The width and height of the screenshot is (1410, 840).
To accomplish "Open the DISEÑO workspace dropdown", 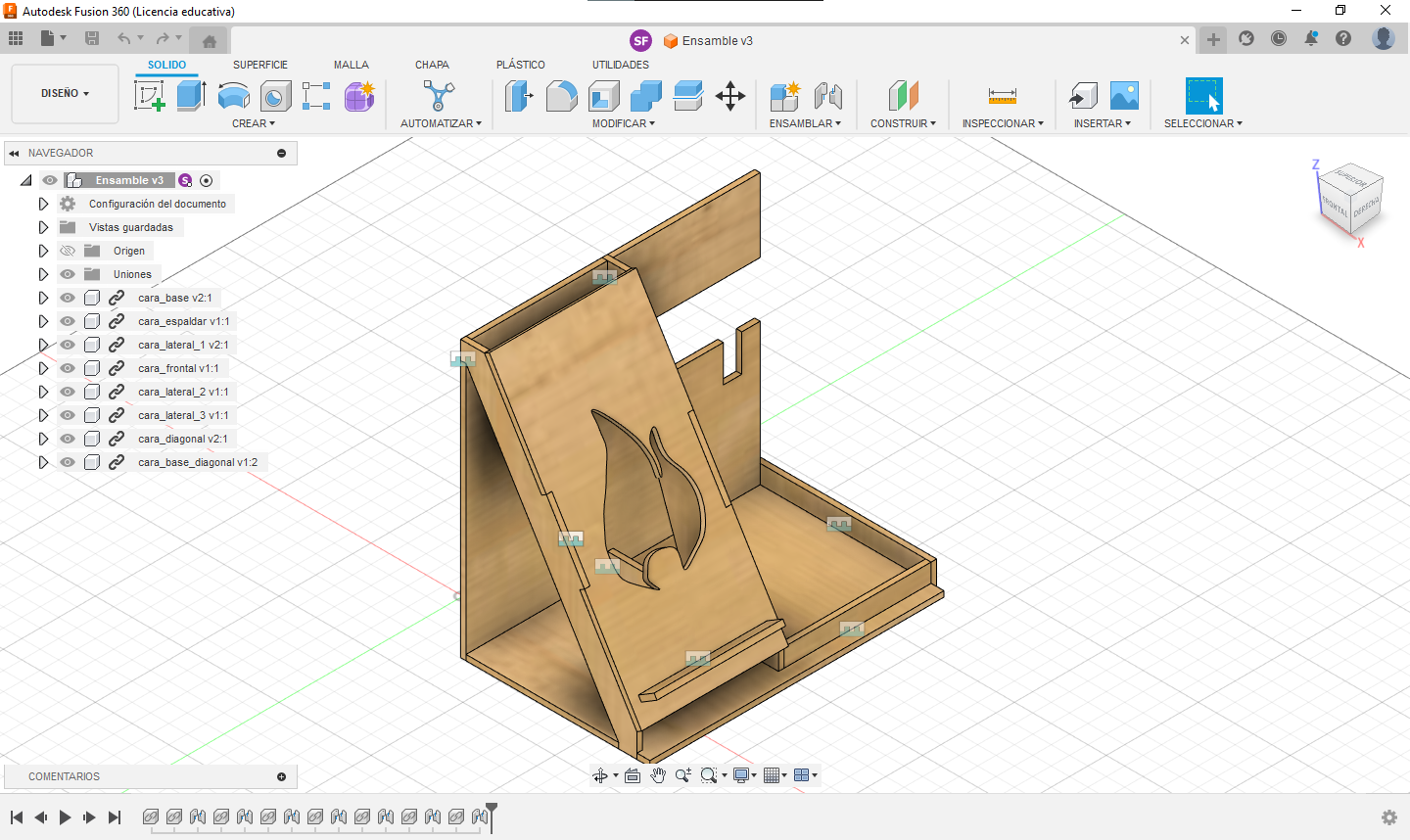I will pos(65,94).
